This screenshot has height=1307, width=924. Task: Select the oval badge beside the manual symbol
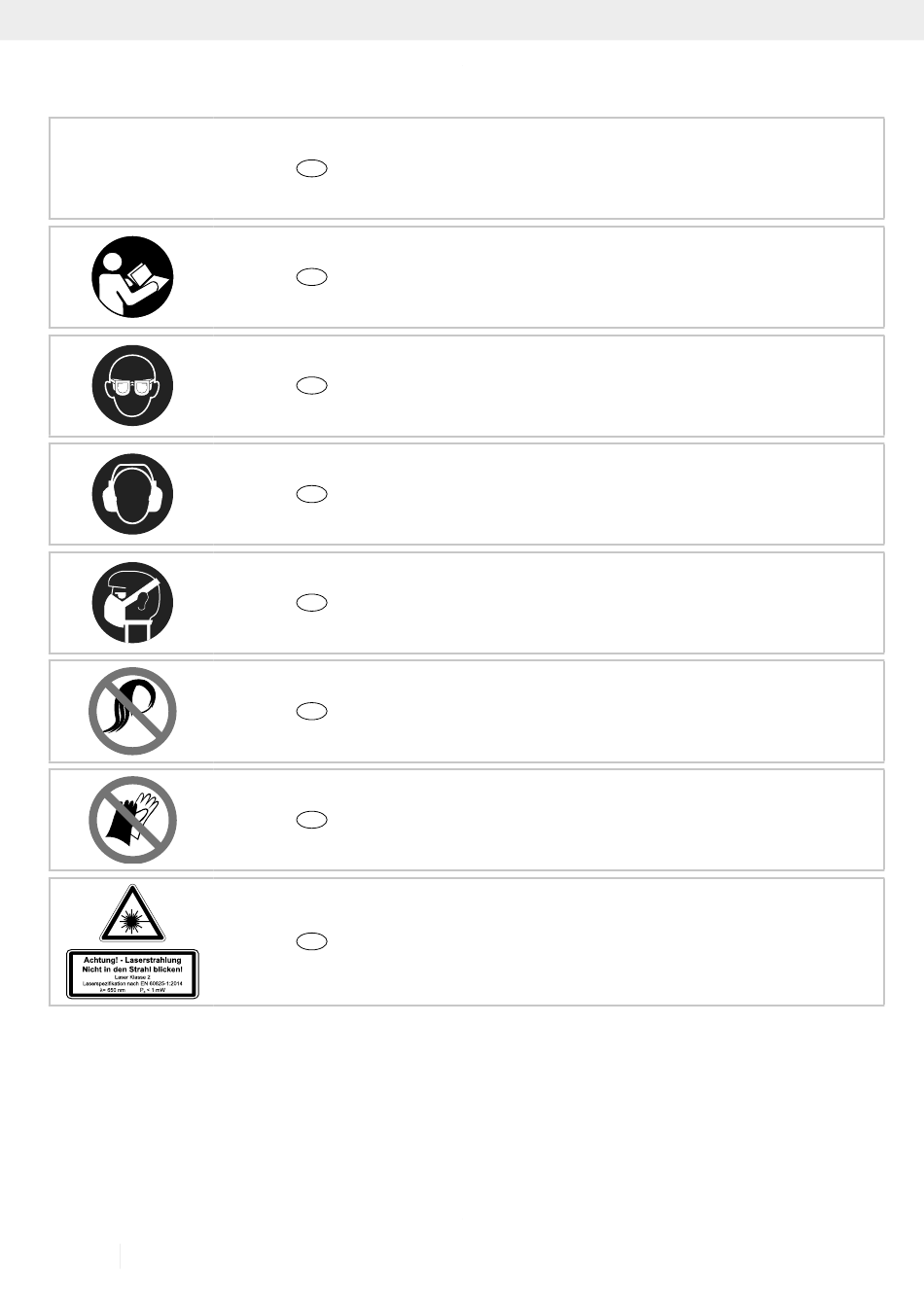(311, 277)
